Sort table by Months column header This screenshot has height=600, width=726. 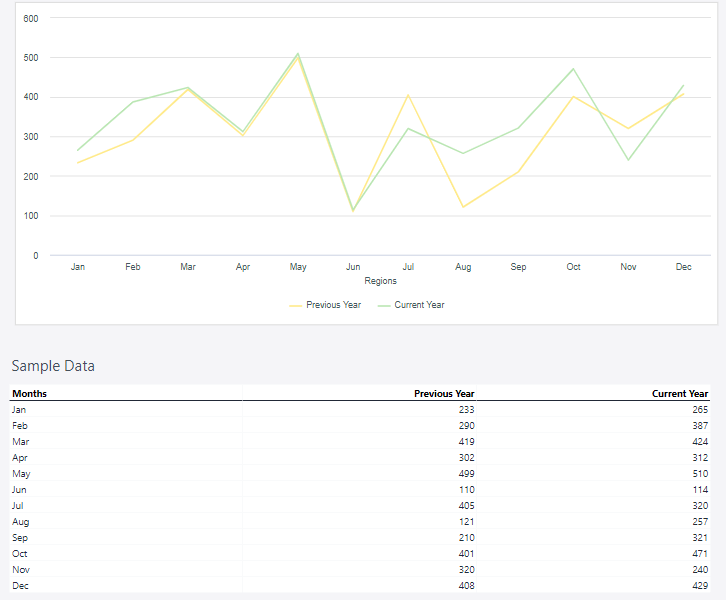(29, 394)
